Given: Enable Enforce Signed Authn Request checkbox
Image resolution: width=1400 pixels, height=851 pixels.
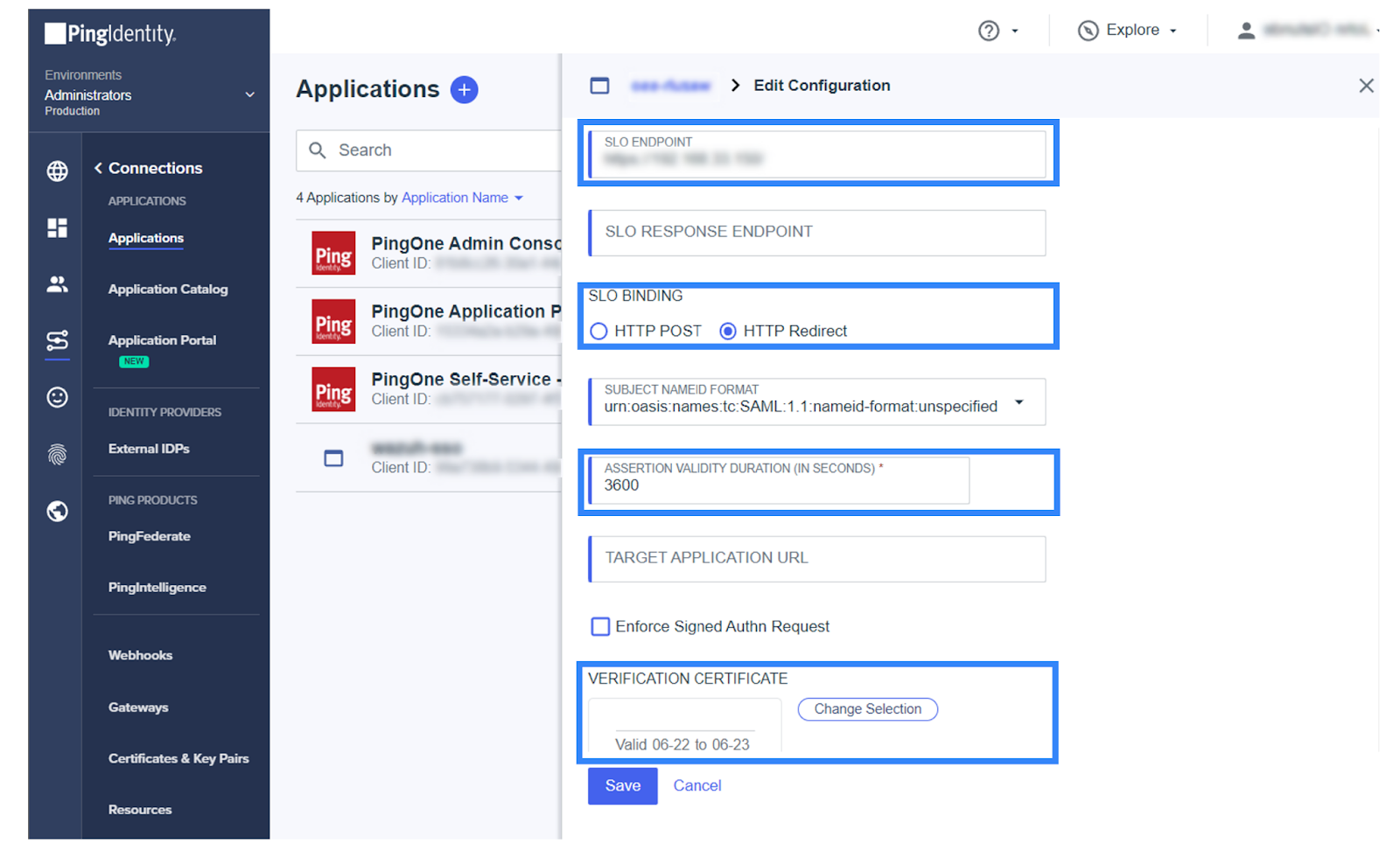Looking at the screenshot, I should pos(600,626).
